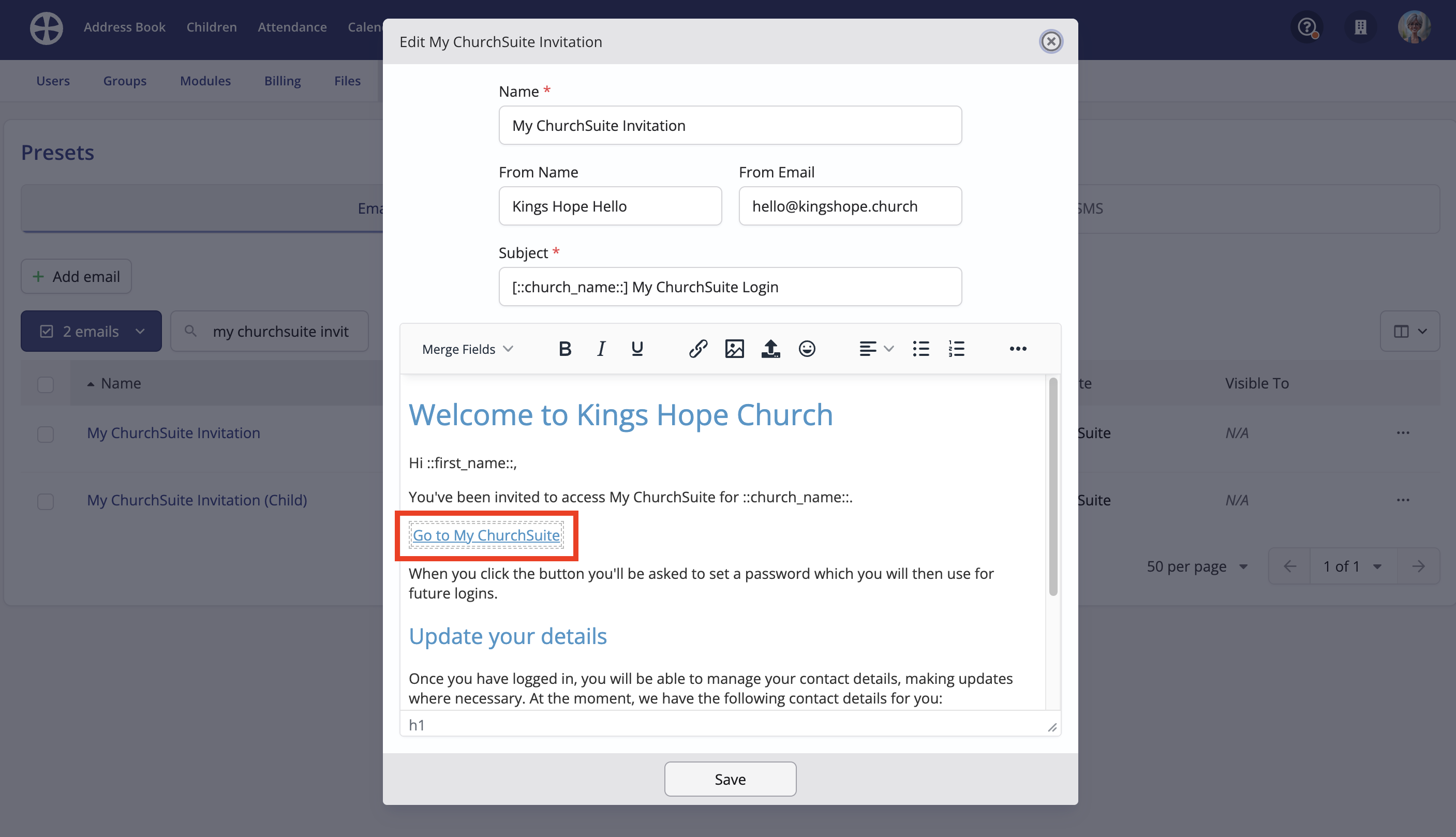Save the edited email preset

(x=730, y=779)
